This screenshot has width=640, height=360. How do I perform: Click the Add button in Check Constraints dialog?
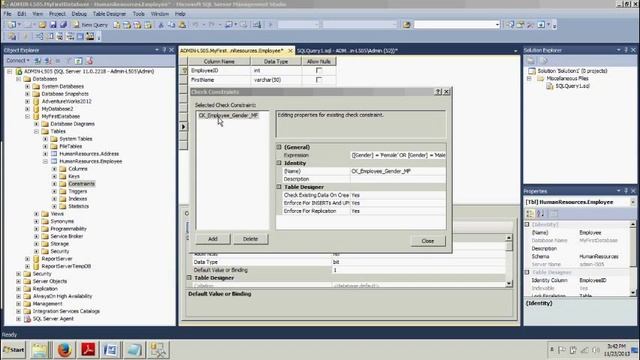pos(213,239)
